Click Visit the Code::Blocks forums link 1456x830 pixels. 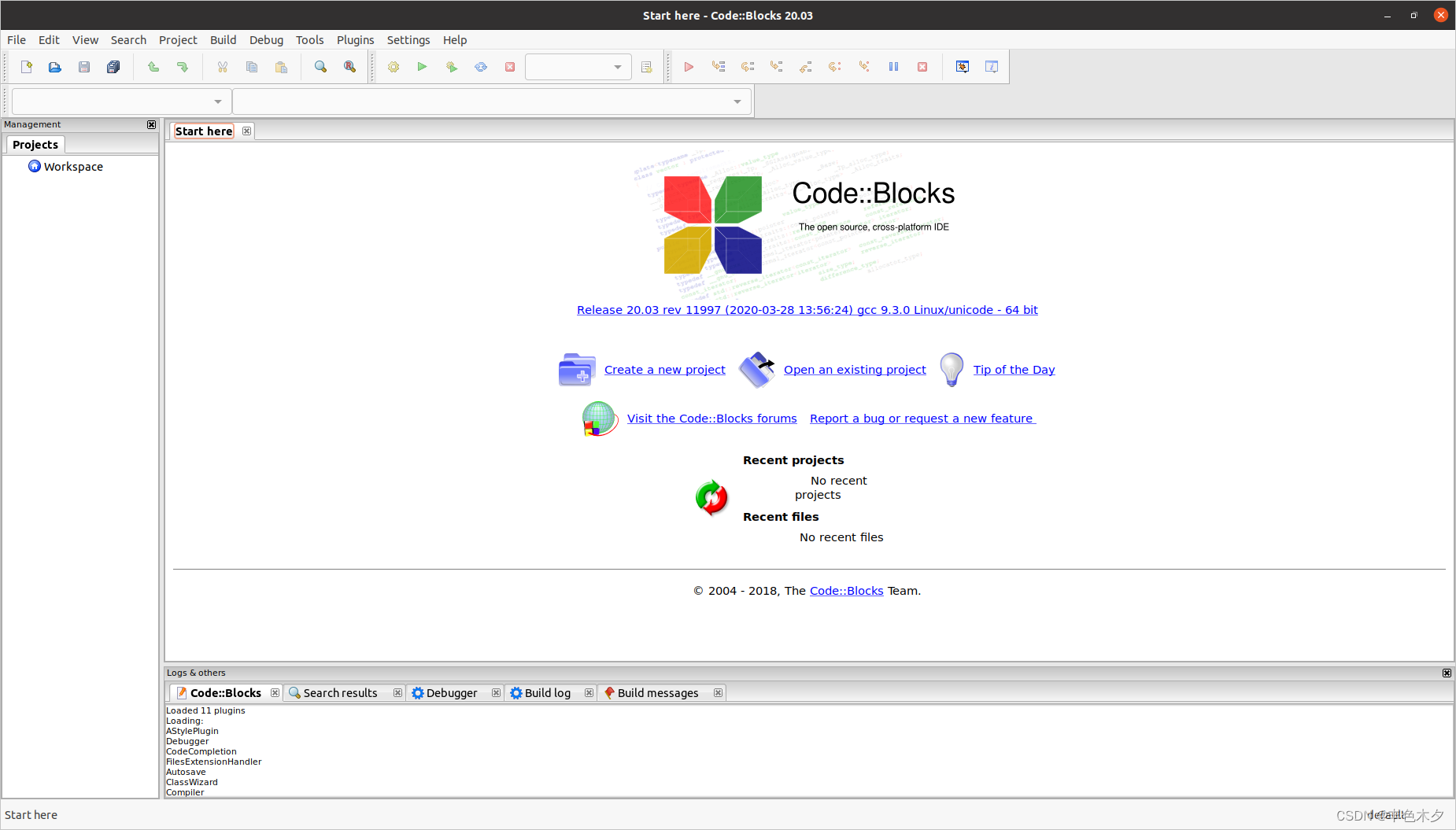coord(711,419)
